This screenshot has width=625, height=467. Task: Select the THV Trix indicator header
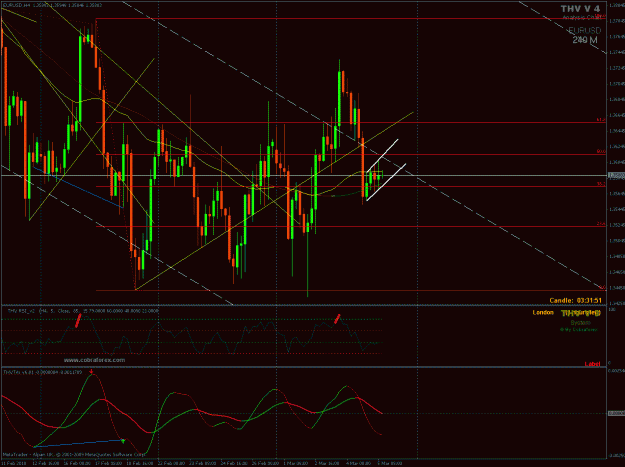pyautogui.click(x=43, y=372)
